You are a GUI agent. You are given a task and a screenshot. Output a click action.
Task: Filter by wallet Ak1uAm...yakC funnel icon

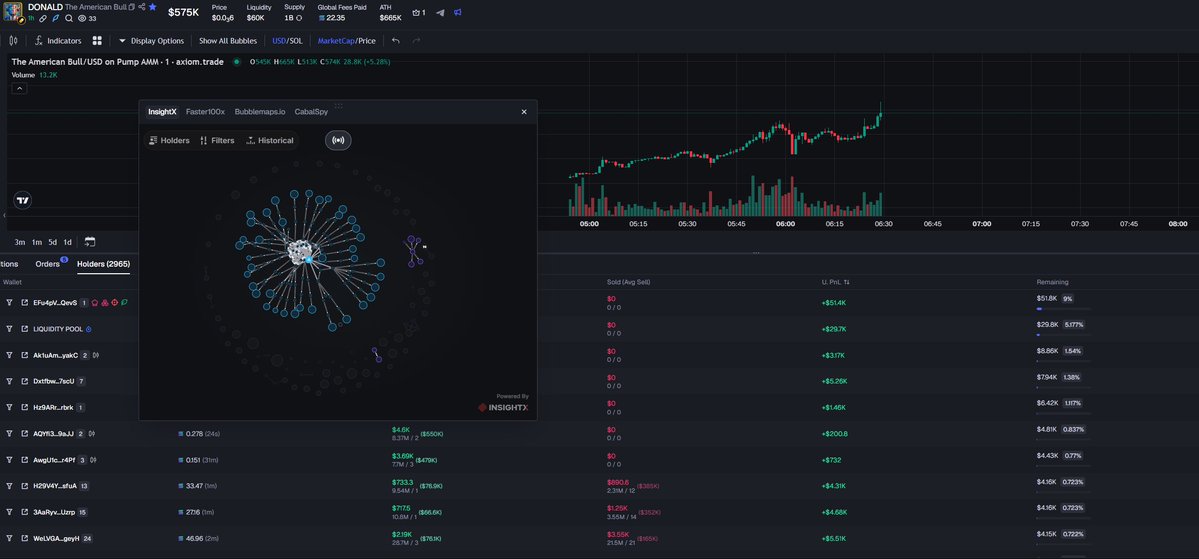click(x=10, y=355)
